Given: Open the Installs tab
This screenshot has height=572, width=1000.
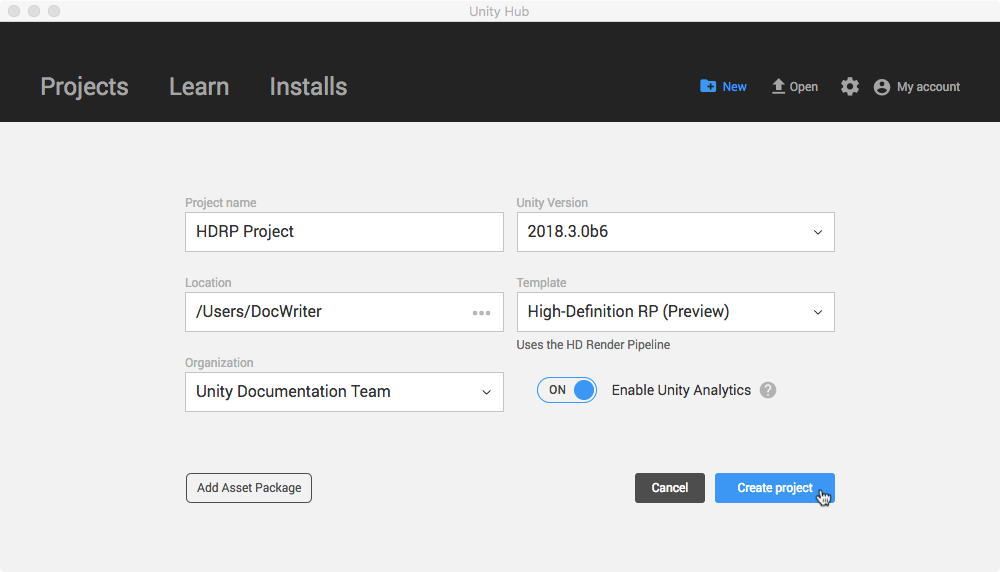Looking at the screenshot, I should tap(308, 87).
